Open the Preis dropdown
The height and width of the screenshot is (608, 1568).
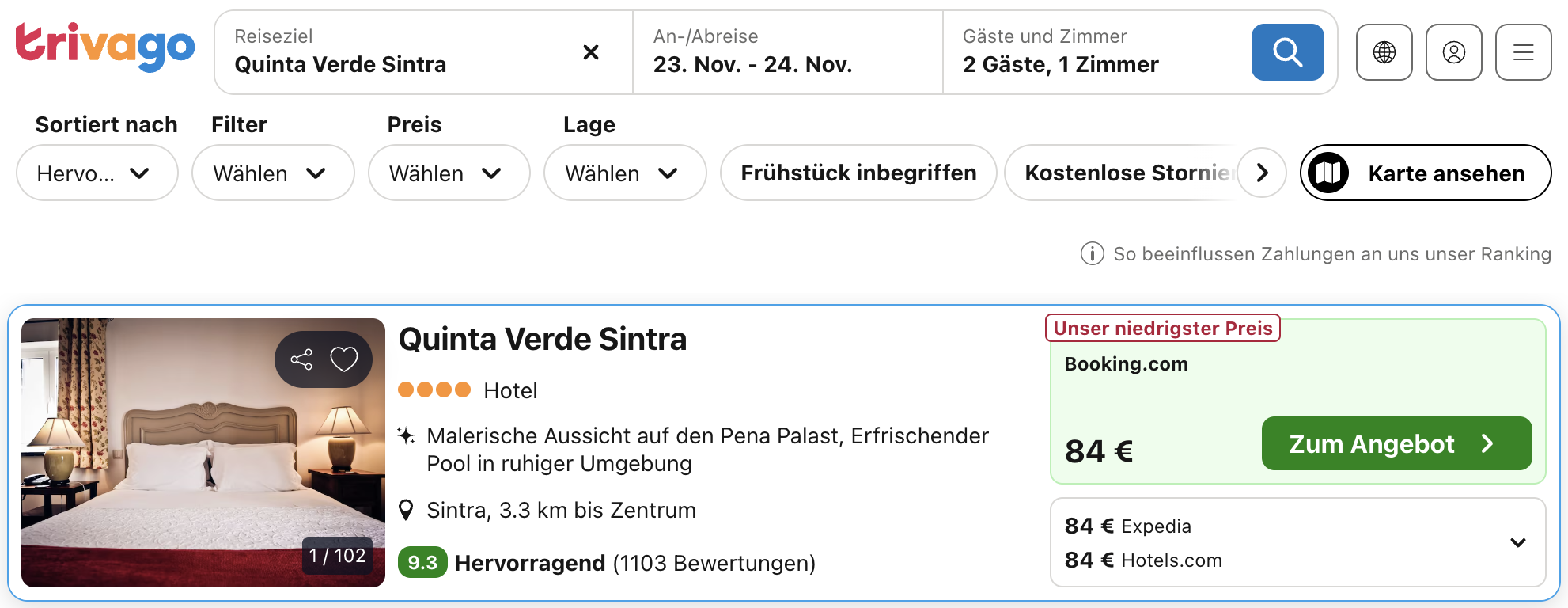(x=448, y=173)
